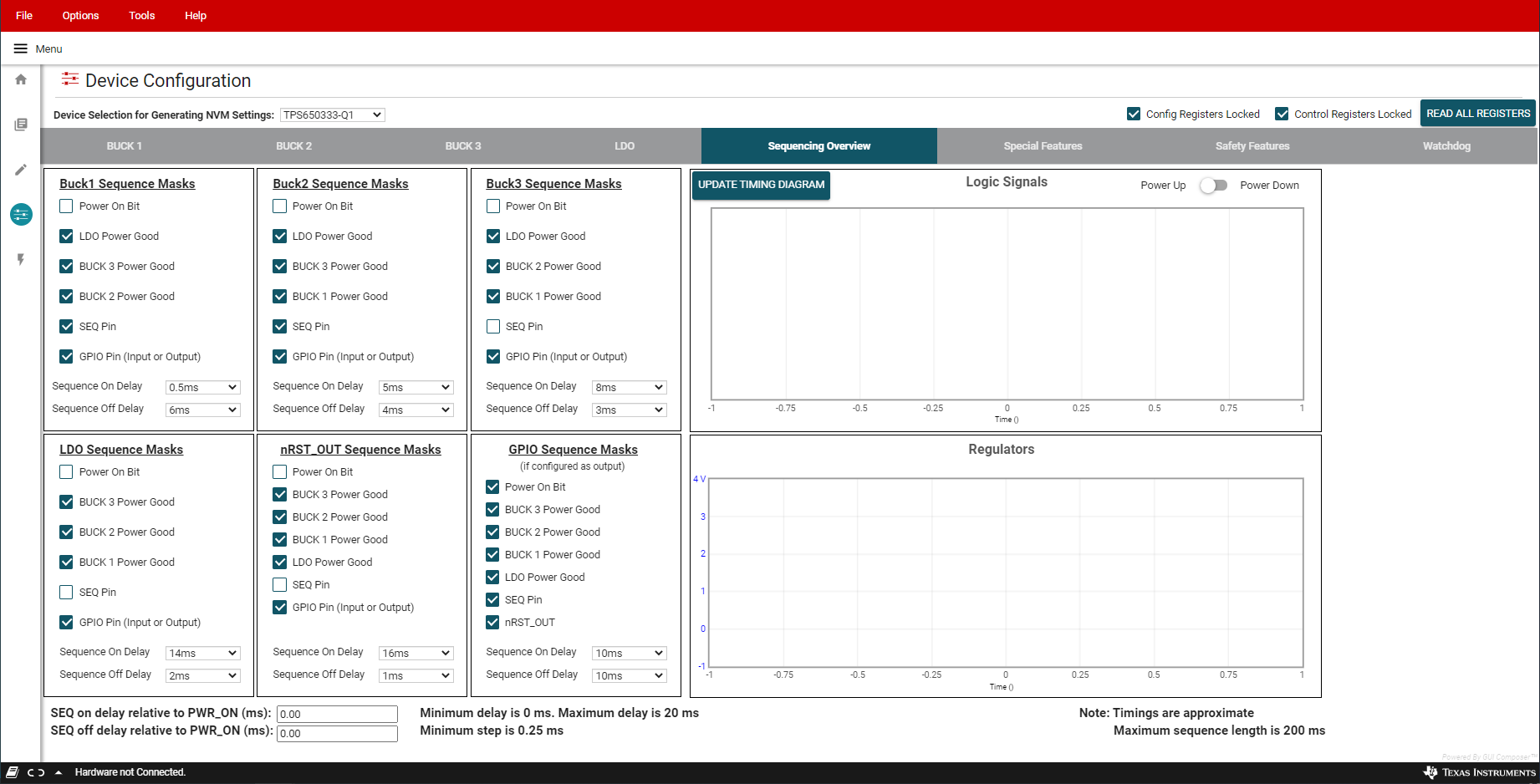Open the Tools menu
Image resolution: width=1540 pixels, height=784 pixels.
click(x=141, y=16)
